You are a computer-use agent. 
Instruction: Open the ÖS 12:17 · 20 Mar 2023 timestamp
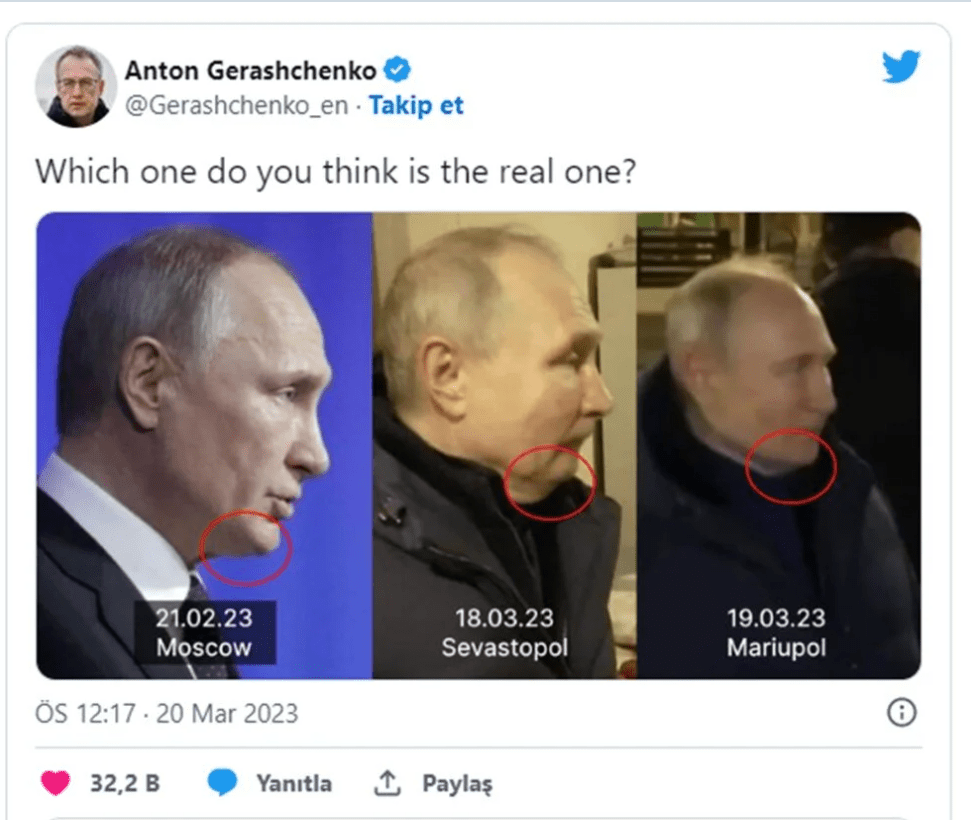pos(167,713)
